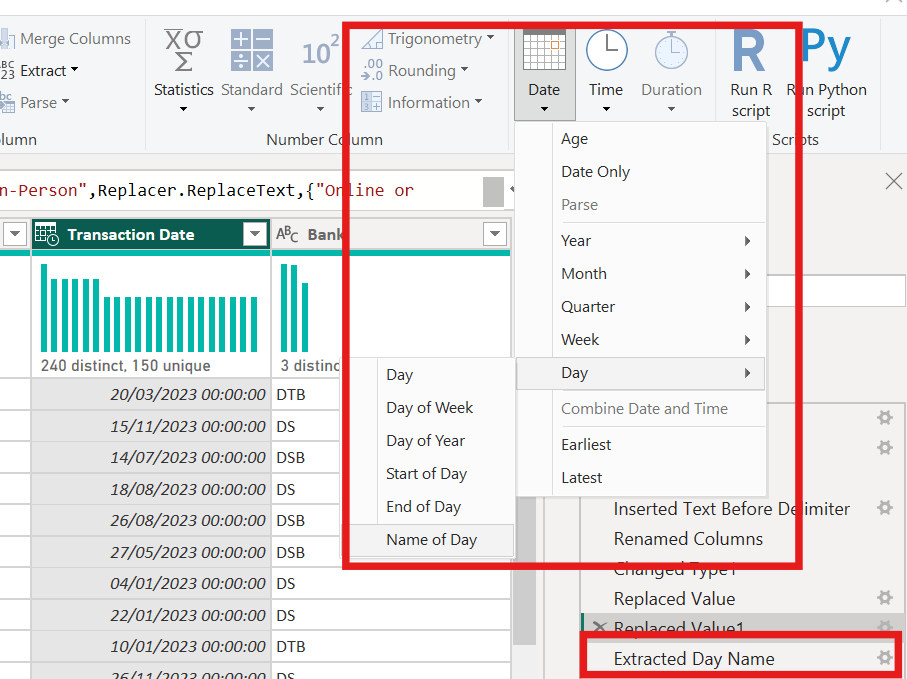
Task: Expand the Month submenu
Action: (640, 274)
